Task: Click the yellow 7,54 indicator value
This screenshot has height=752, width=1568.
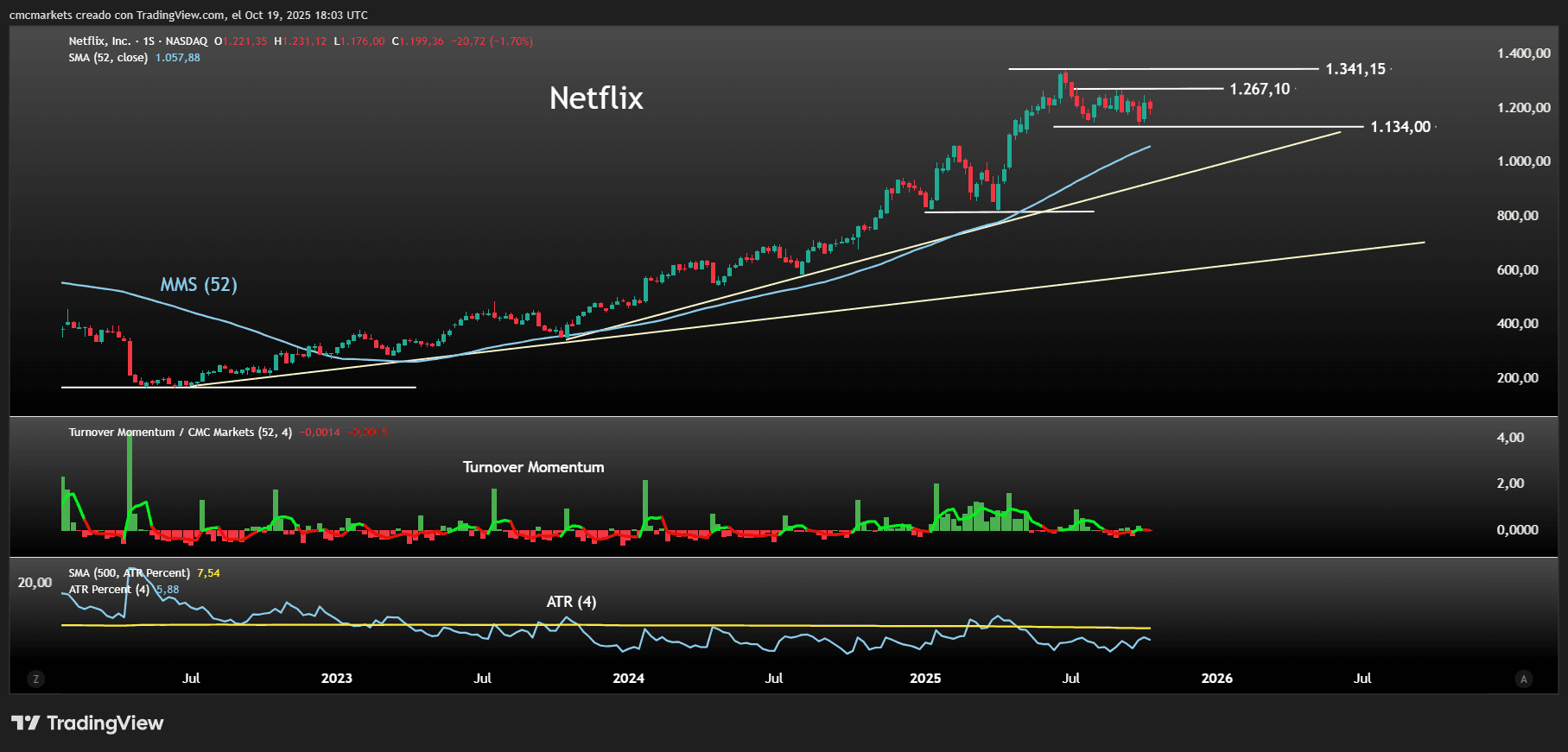Action: click(x=208, y=573)
